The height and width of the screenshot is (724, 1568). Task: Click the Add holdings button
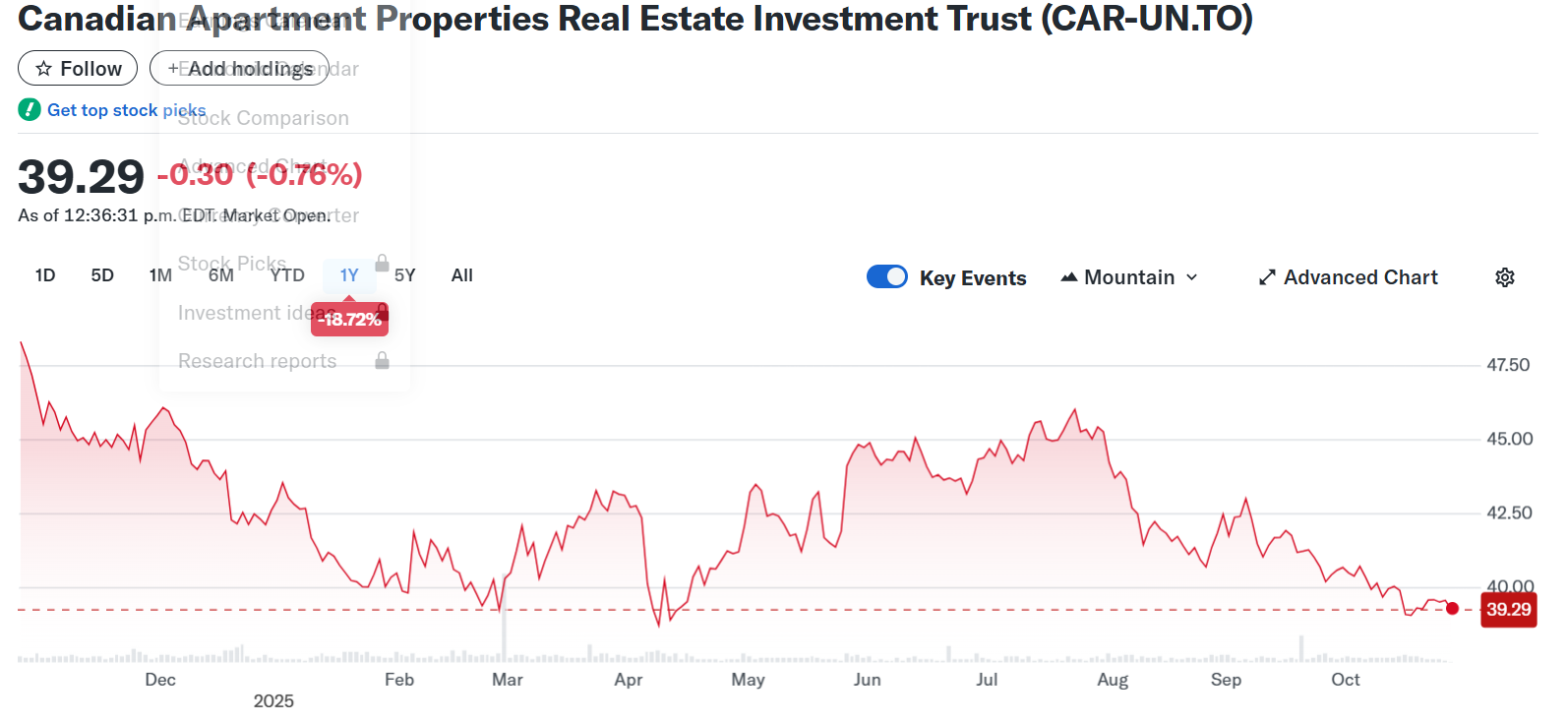[240, 69]
